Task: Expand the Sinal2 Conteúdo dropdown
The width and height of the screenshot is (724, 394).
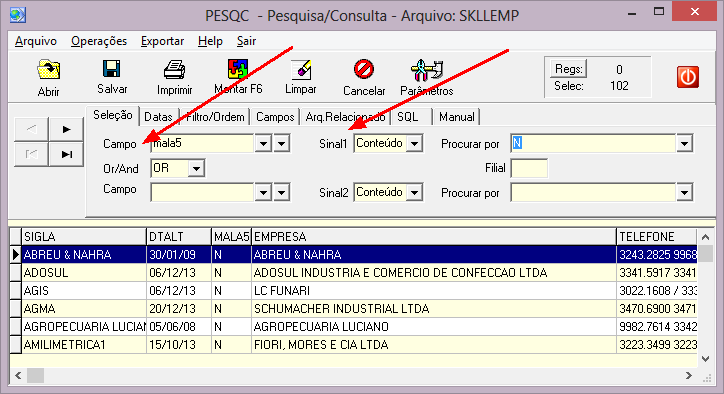Action: click(x=415, y=192)
